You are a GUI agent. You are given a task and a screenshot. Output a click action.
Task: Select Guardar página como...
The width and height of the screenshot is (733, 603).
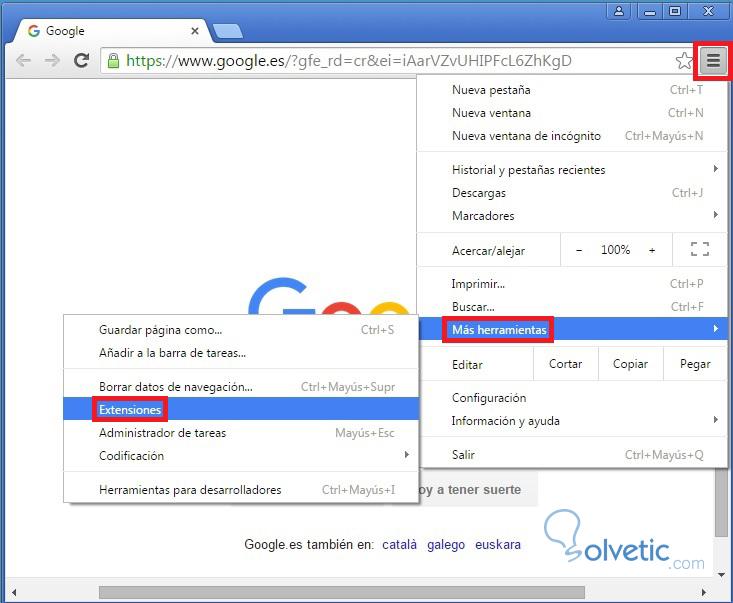click(x=241, y=330)
